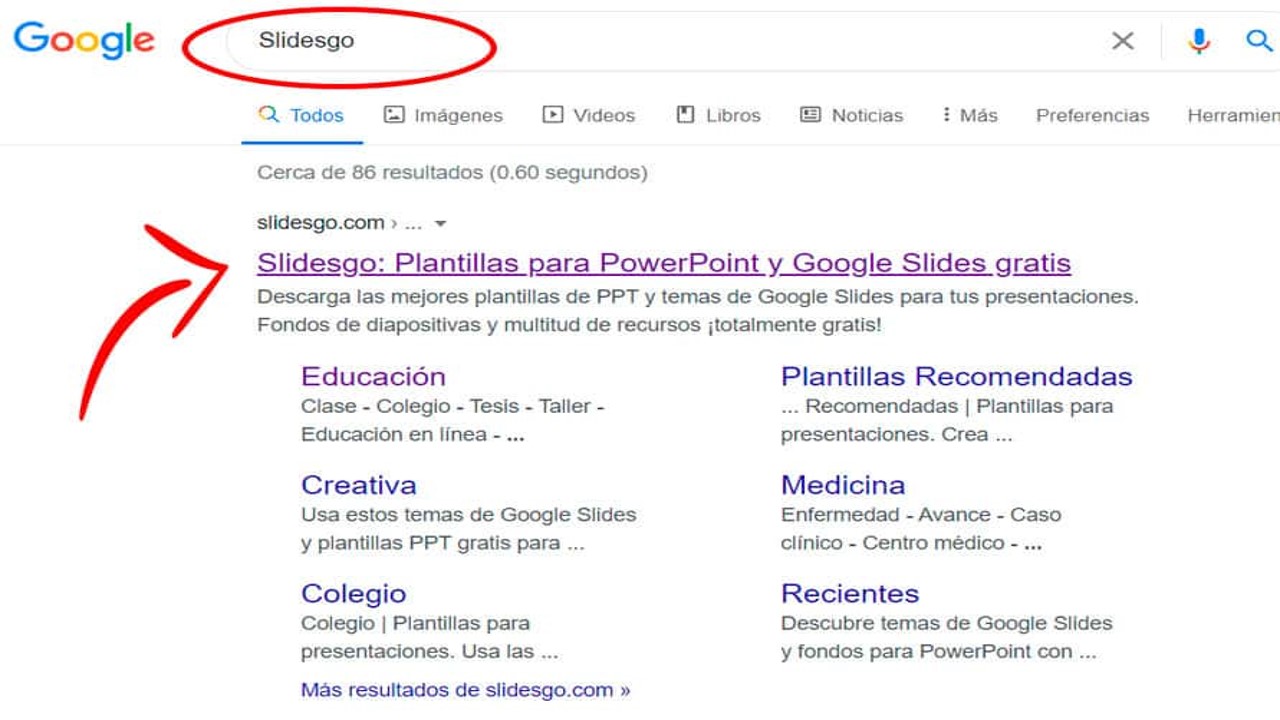Open the Plantillas Recomendadas sitelink
Screen dimensions: 1280x720
(956, 377)
